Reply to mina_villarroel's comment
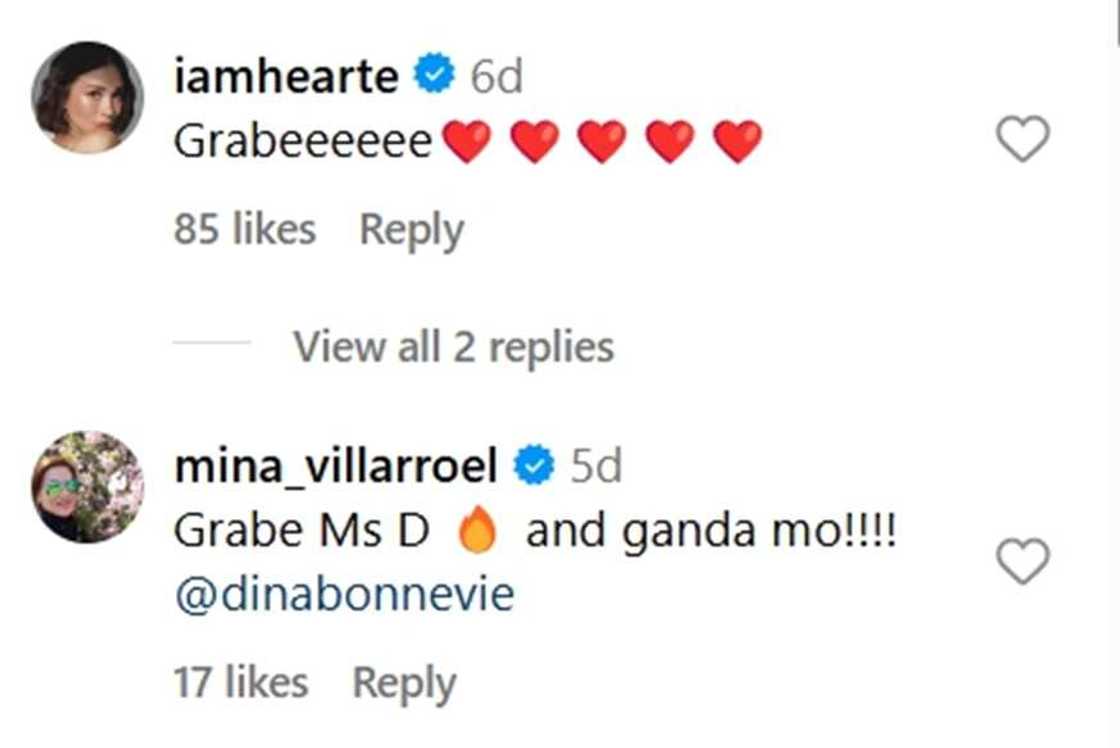The width and height of the screenshot is (1120, 748). click(404, 684)
